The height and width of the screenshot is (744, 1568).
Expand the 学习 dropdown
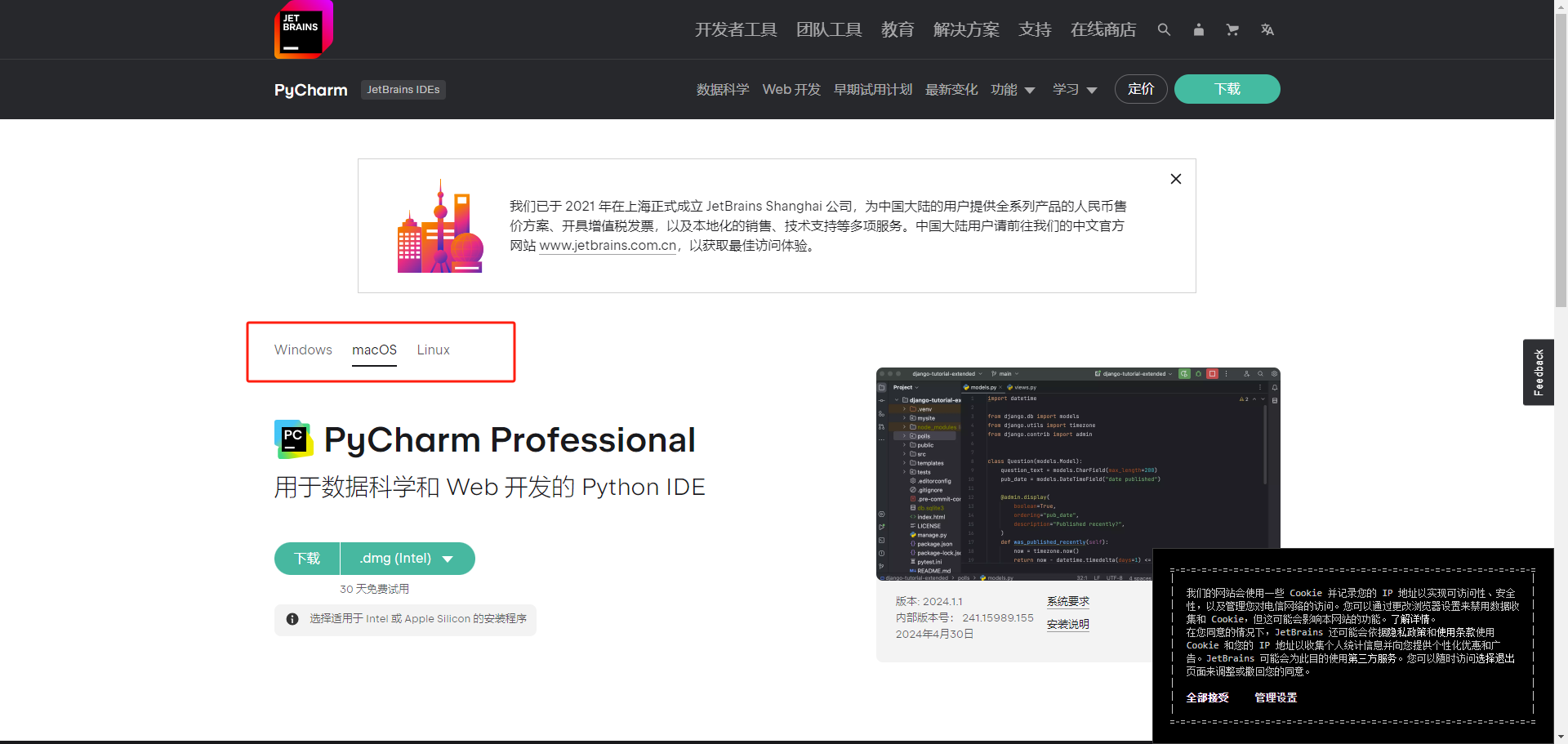click(1075, 89)
